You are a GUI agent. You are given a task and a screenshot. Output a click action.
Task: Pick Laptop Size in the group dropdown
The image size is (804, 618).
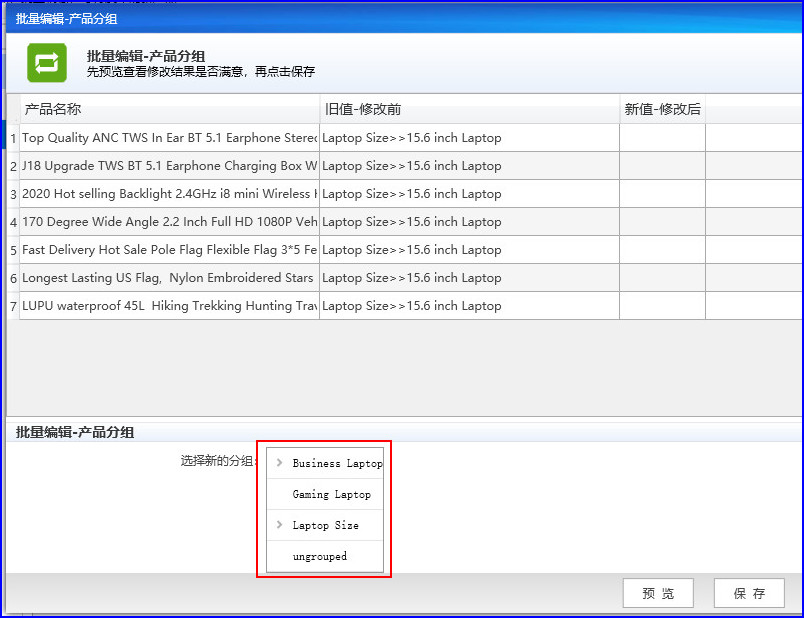click(x=326, y=525)
